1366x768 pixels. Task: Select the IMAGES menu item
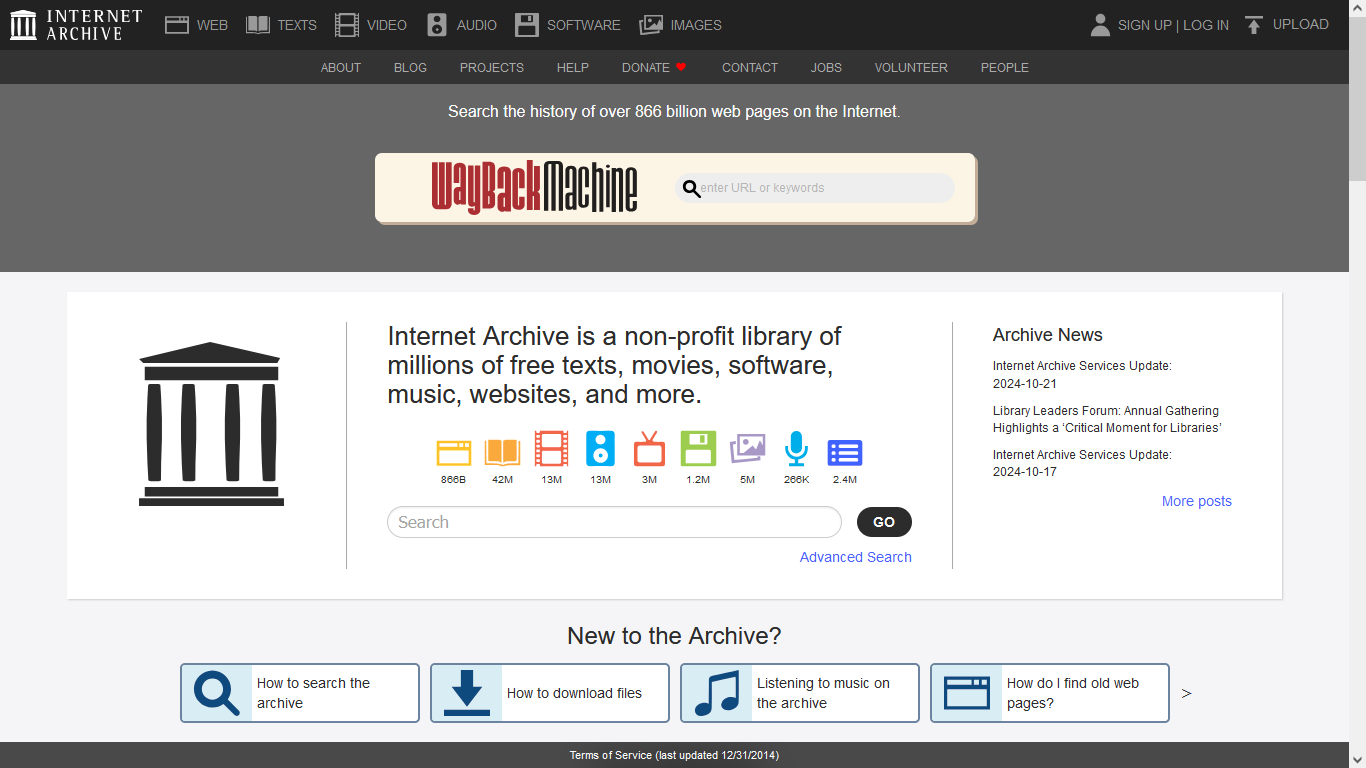[696, 25]
